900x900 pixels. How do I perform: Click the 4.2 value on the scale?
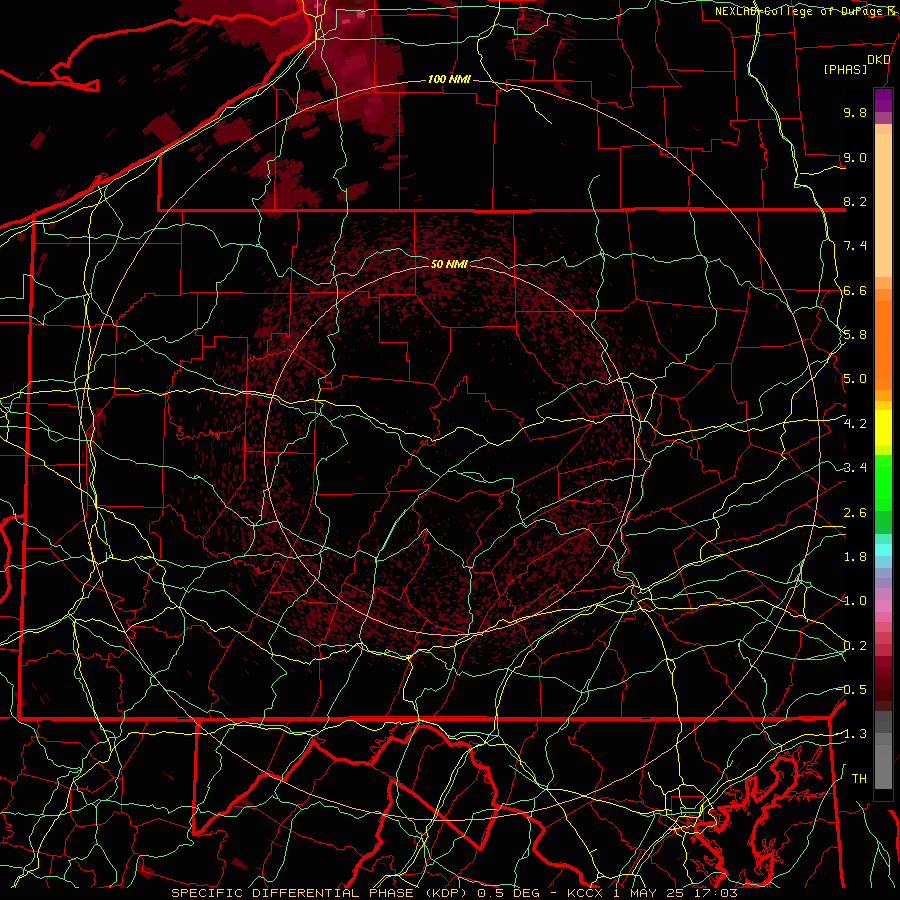(x=855, y=424)
